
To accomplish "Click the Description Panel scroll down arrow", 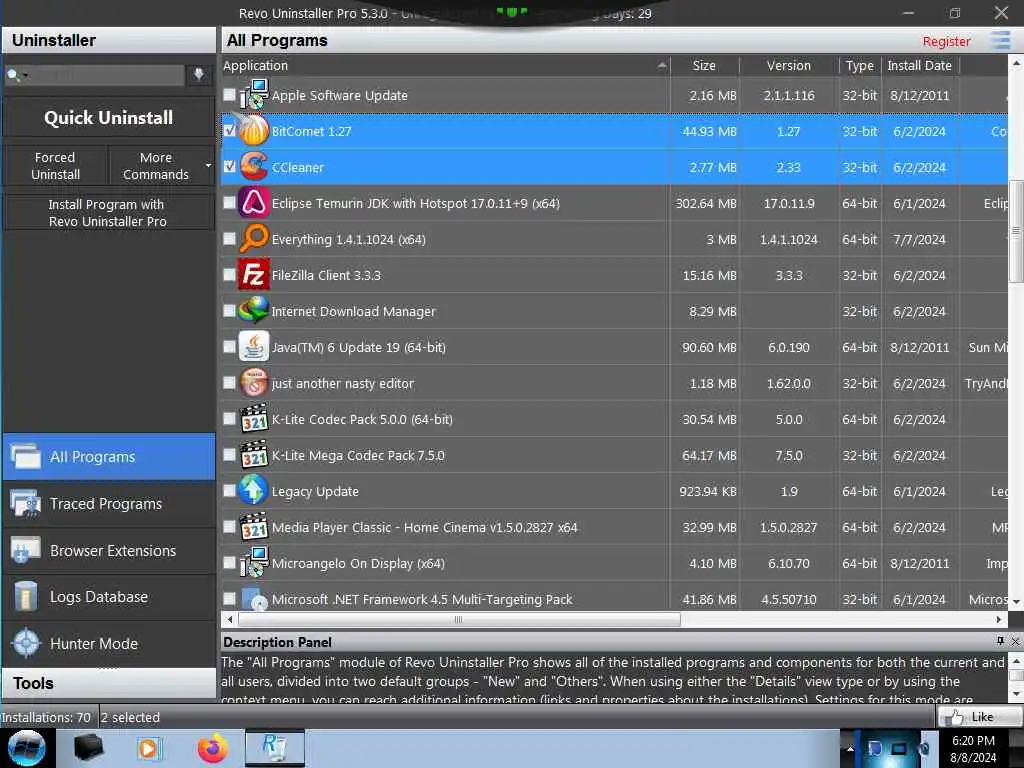I will [x=1016, y=693].
